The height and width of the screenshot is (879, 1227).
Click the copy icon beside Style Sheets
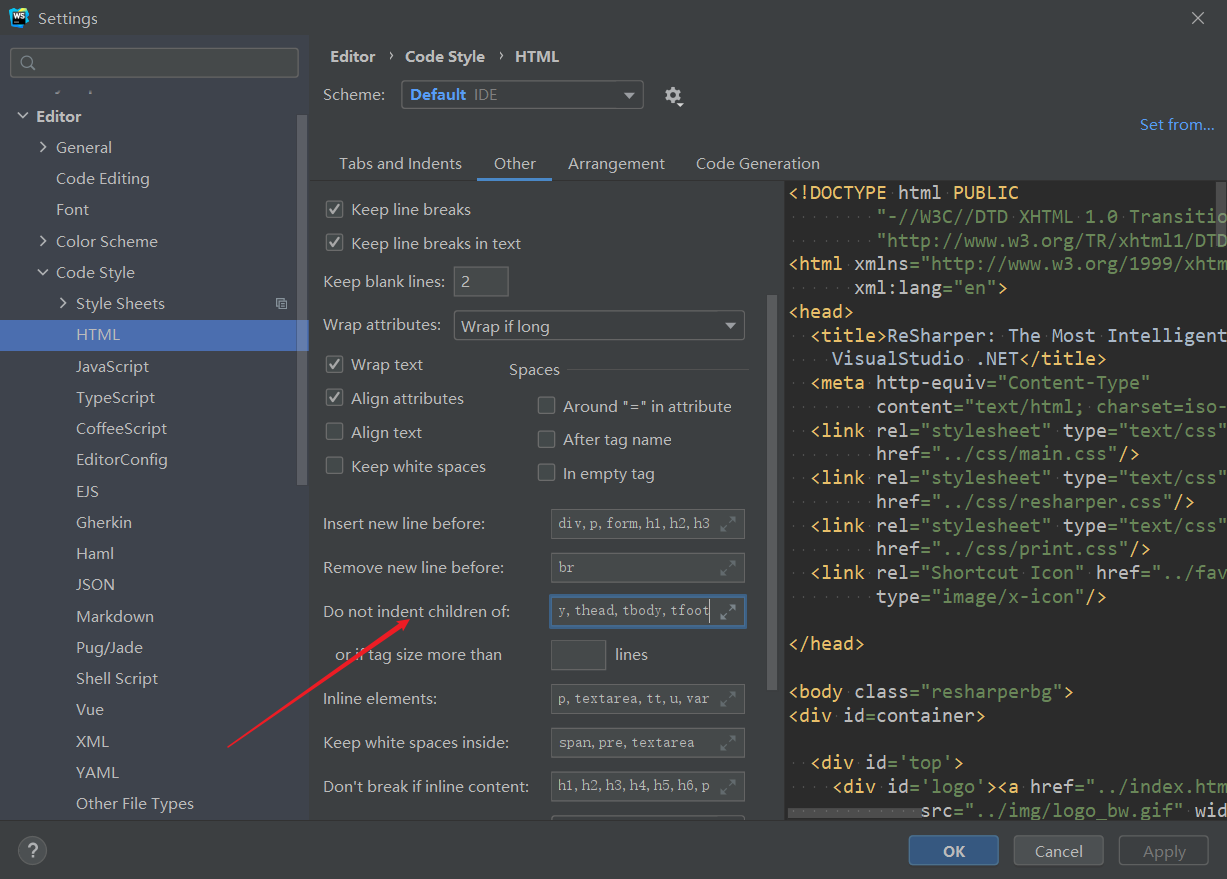click(x=282, y=304)
